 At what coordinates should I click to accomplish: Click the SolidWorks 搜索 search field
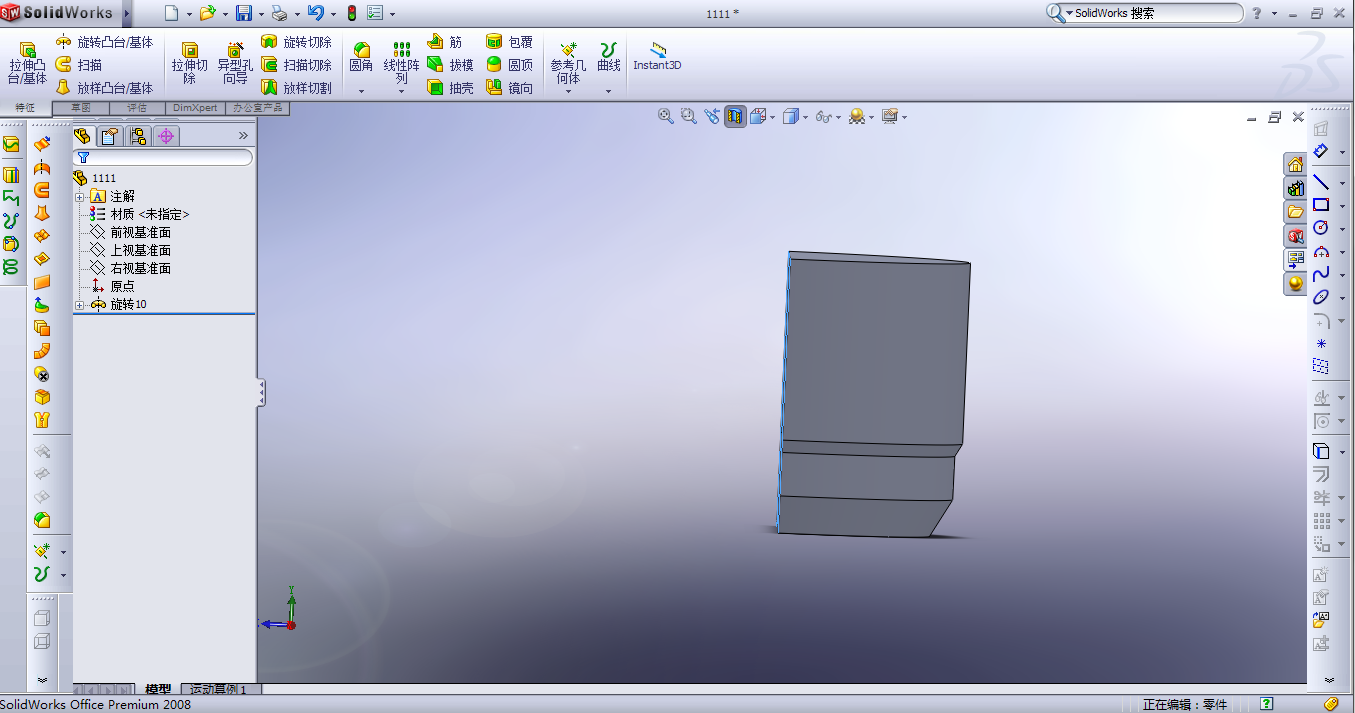pos(1157,13)
